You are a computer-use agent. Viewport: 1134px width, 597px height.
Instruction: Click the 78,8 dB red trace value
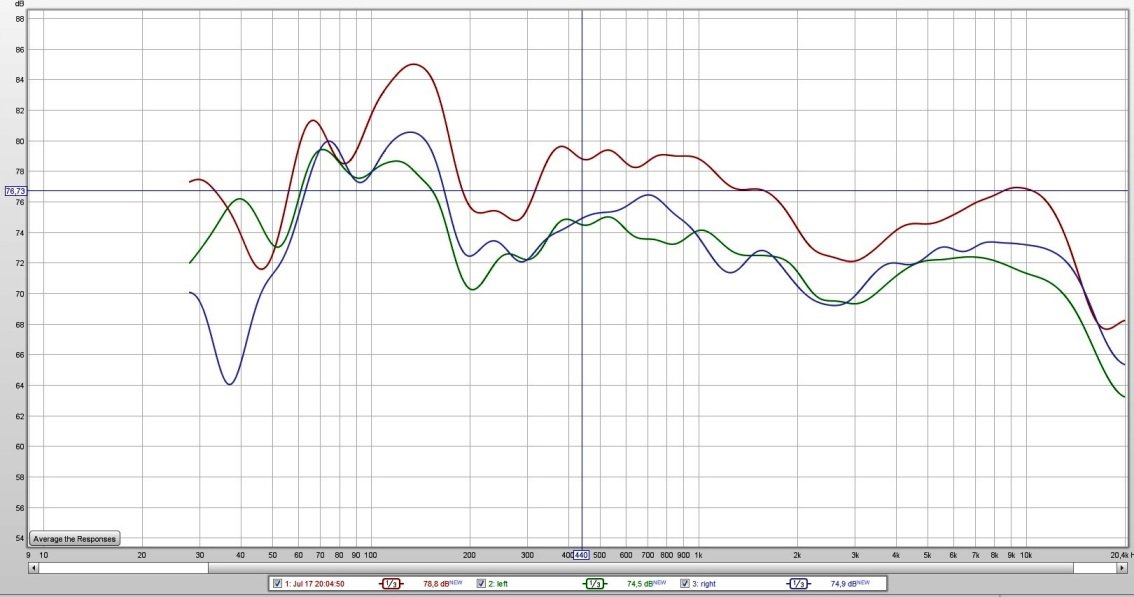[x=436, y=584]
